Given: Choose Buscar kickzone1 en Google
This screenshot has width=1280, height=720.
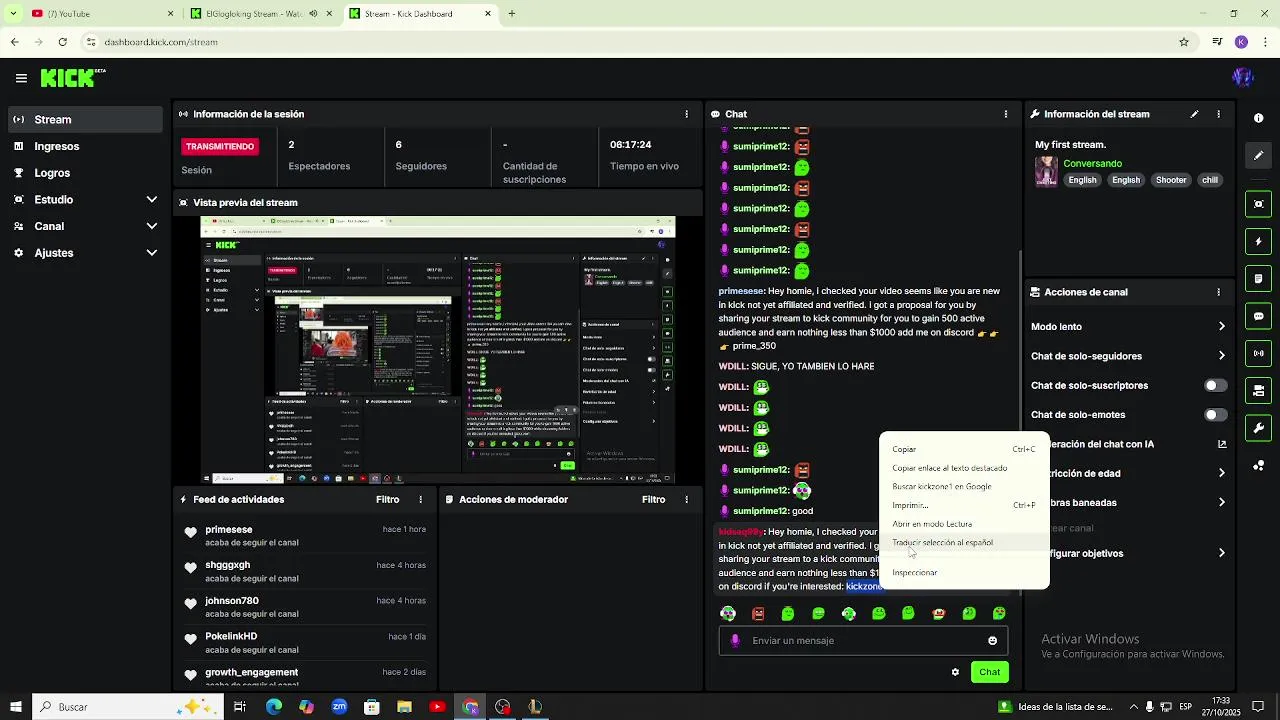Looking at the screenshot, I should coord(964,486).
